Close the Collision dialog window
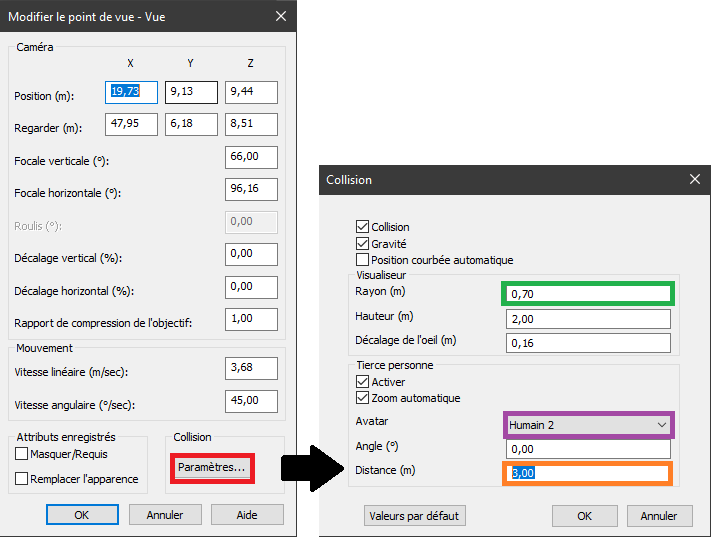Image resolution: width=711 pixels, height=537 pixels. [694, 180]
